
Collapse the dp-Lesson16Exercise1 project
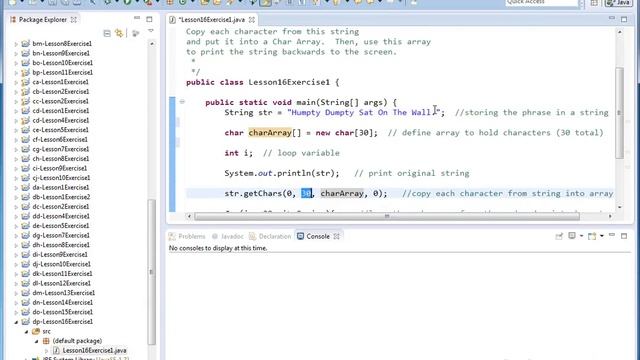coord(16,322)
